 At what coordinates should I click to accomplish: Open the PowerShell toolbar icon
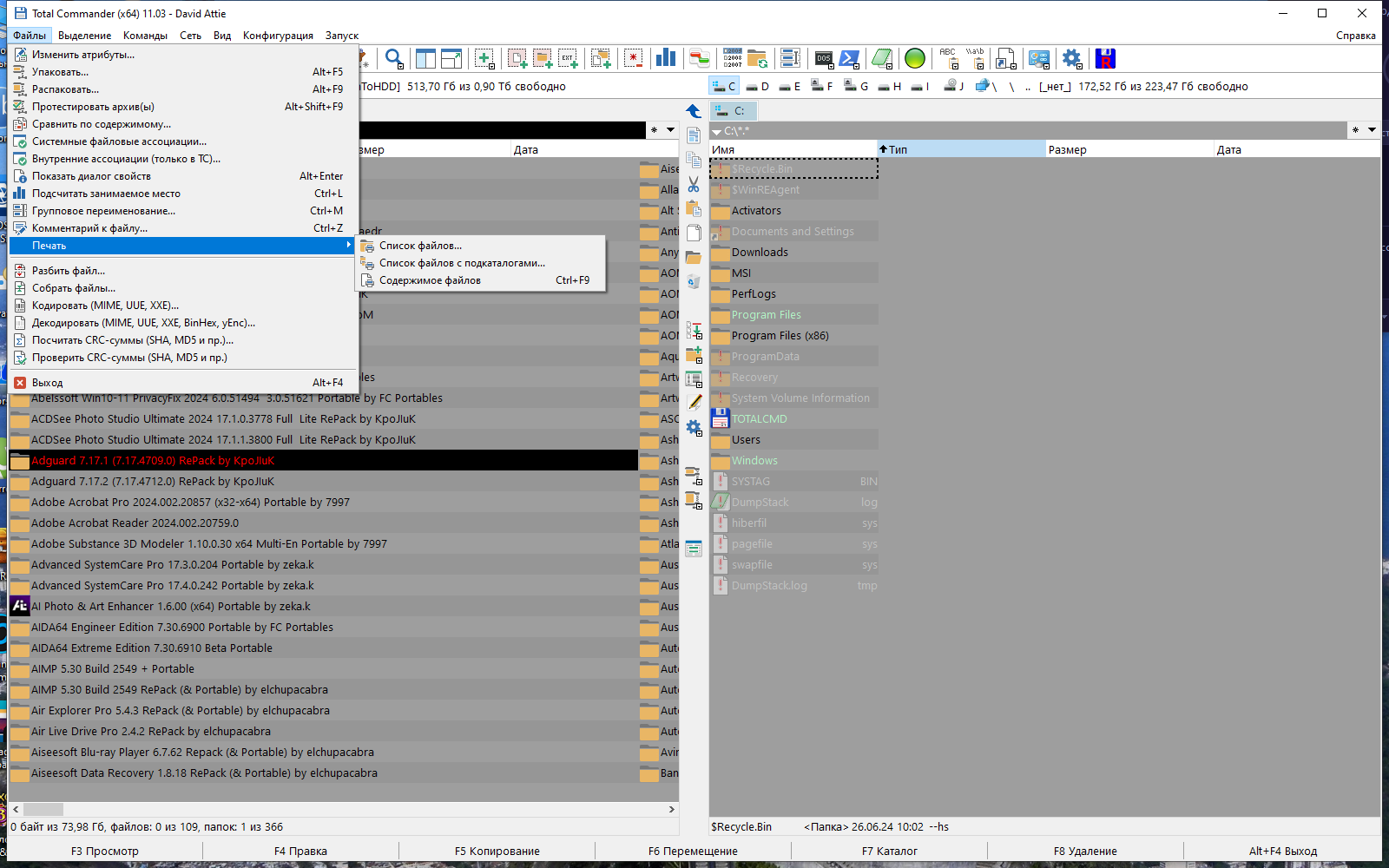point(850,59)
